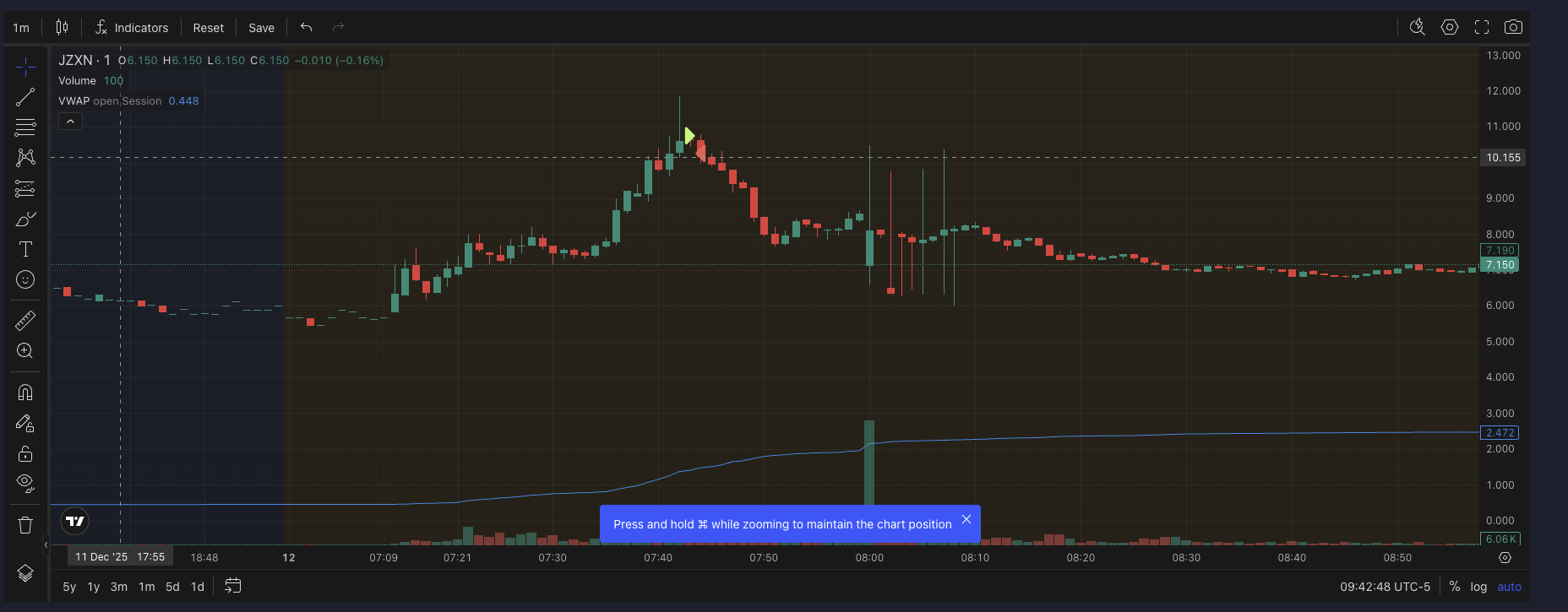Open the object tree layers icon
The width and height of the screenshot is (1568, 612).
pyautogui.click(x=25, y=573)
